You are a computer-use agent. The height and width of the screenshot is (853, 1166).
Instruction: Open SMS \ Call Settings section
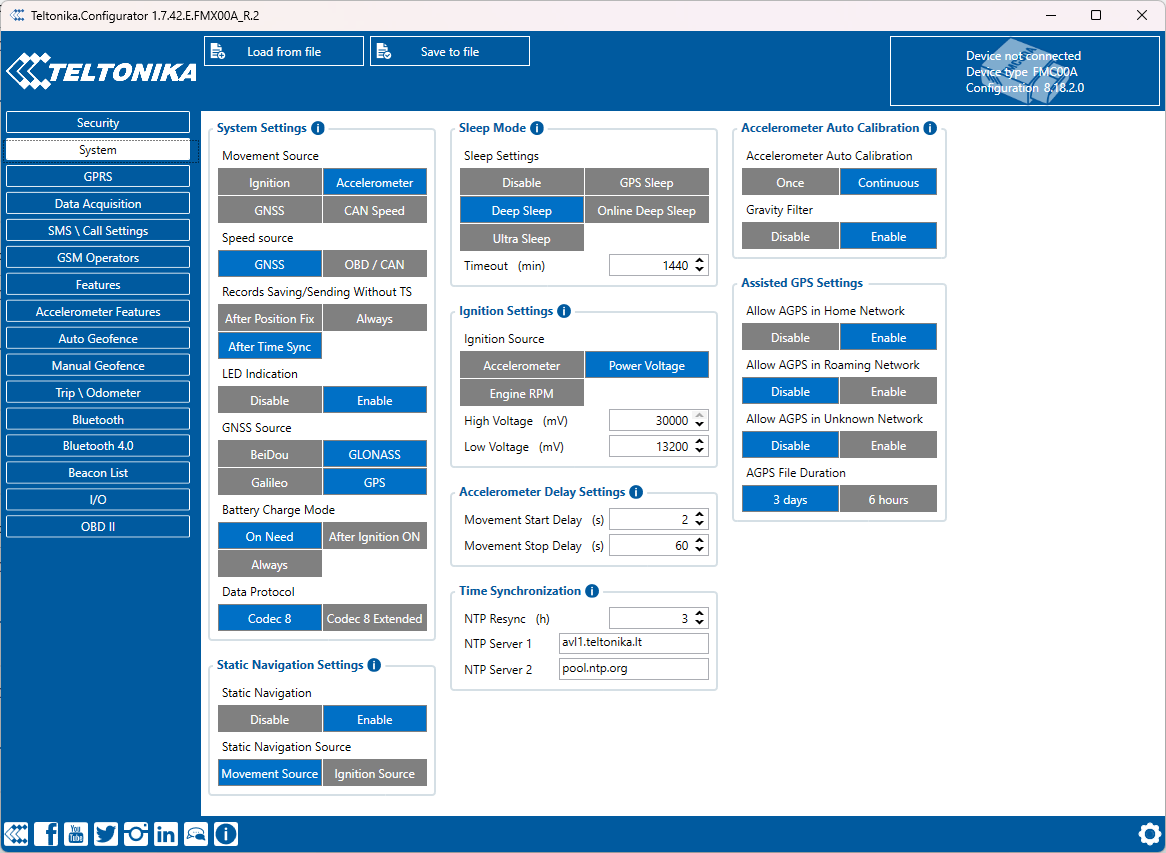click(97, 231)
